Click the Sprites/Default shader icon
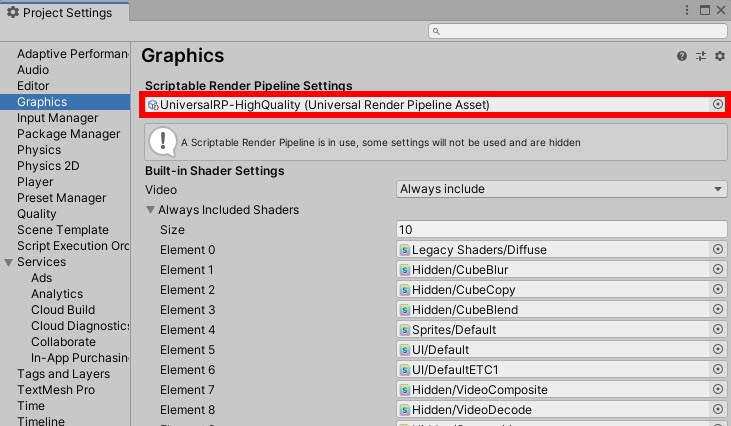 (x=405, y=330)
